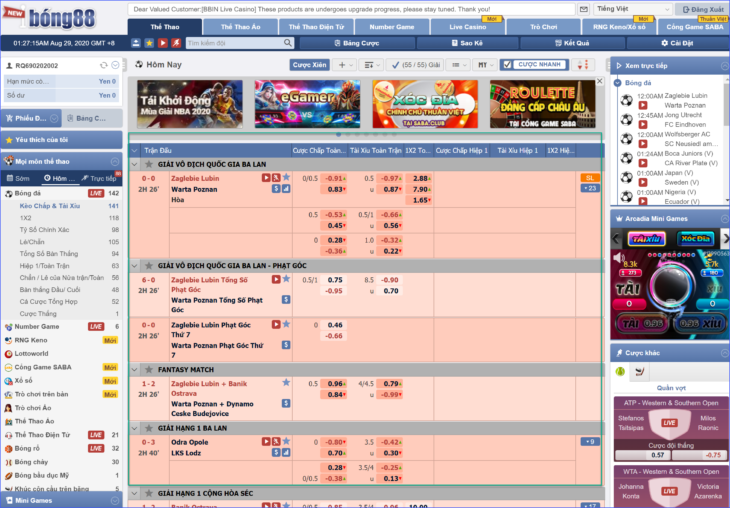Viewport: 730px width, 508px height.
Task: Open the MY odds type dropdown
Action: [x=485, y=65]
